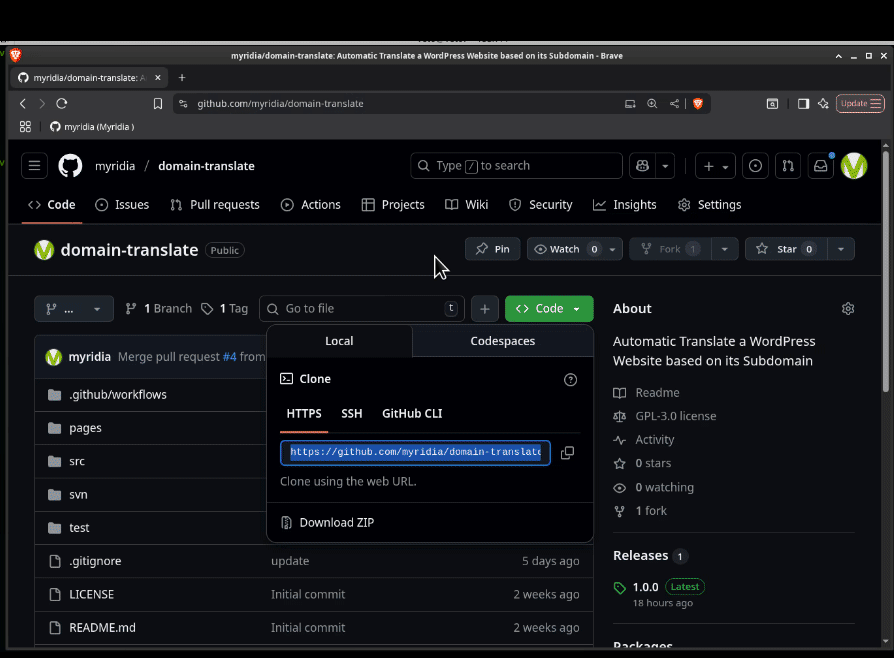Open the About settings gear icon

click(x=848, y=309)
